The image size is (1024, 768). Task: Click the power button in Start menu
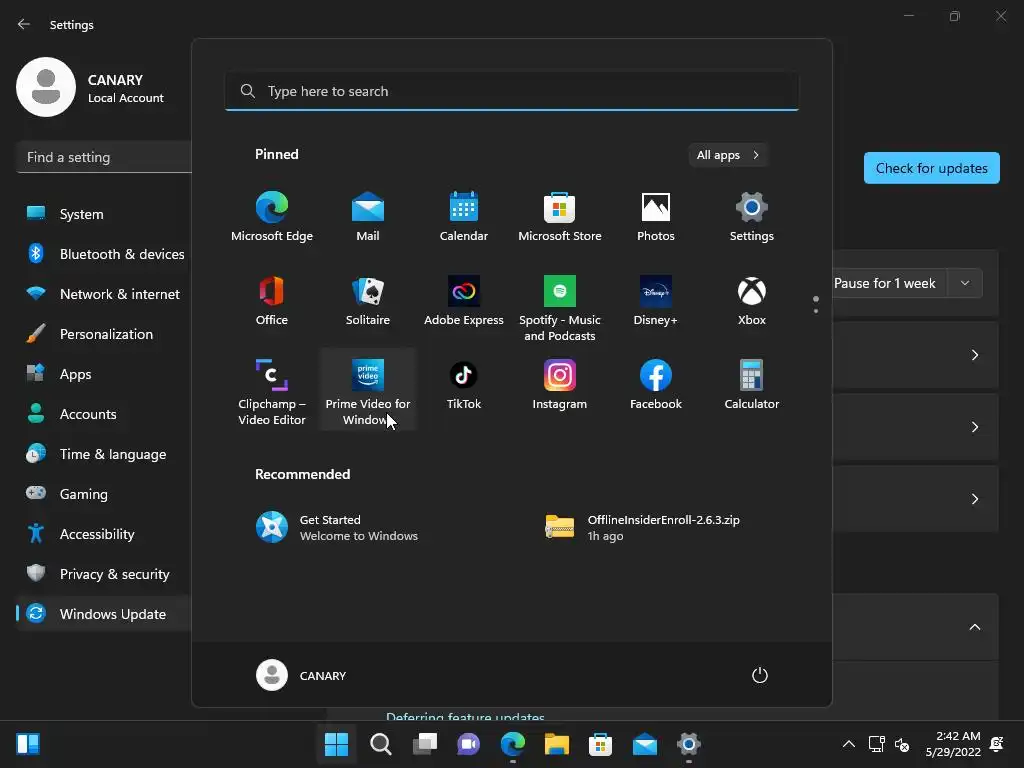[760, 675]
